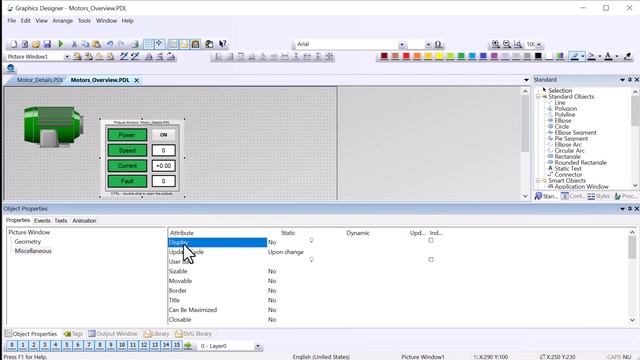640x360 pixels.
Task: Open the font size dropdown arrow
Action: [x=428, y=44]
